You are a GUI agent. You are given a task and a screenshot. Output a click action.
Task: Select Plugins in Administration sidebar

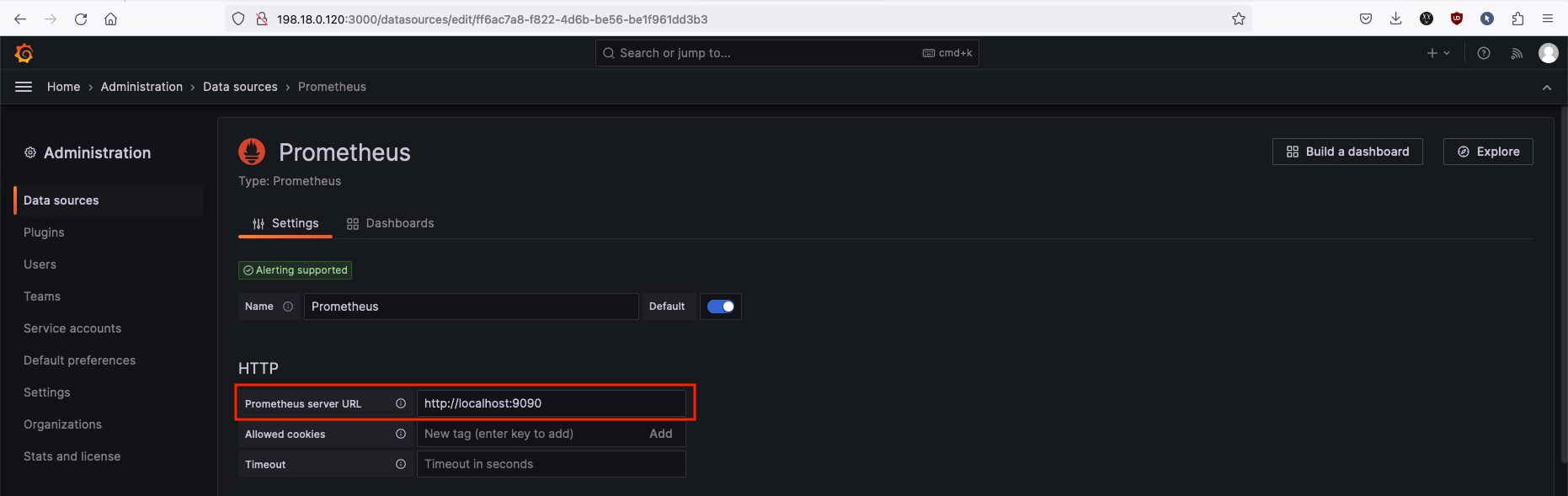click(44, 232)
